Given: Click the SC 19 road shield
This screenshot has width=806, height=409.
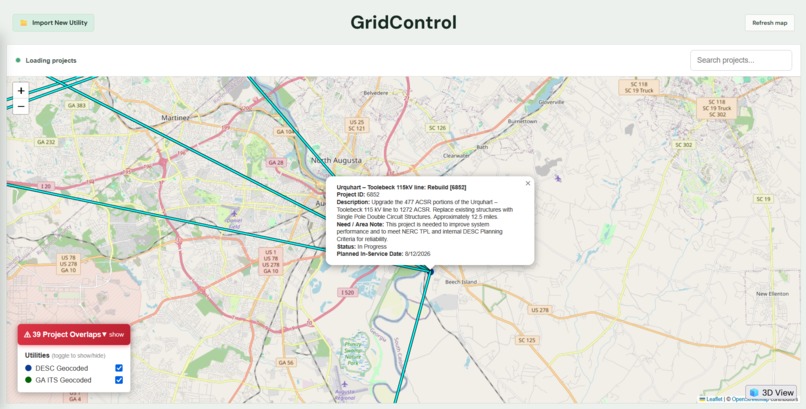Looking at the screenshot, I should pyautogui.click(x=763, y=199).
